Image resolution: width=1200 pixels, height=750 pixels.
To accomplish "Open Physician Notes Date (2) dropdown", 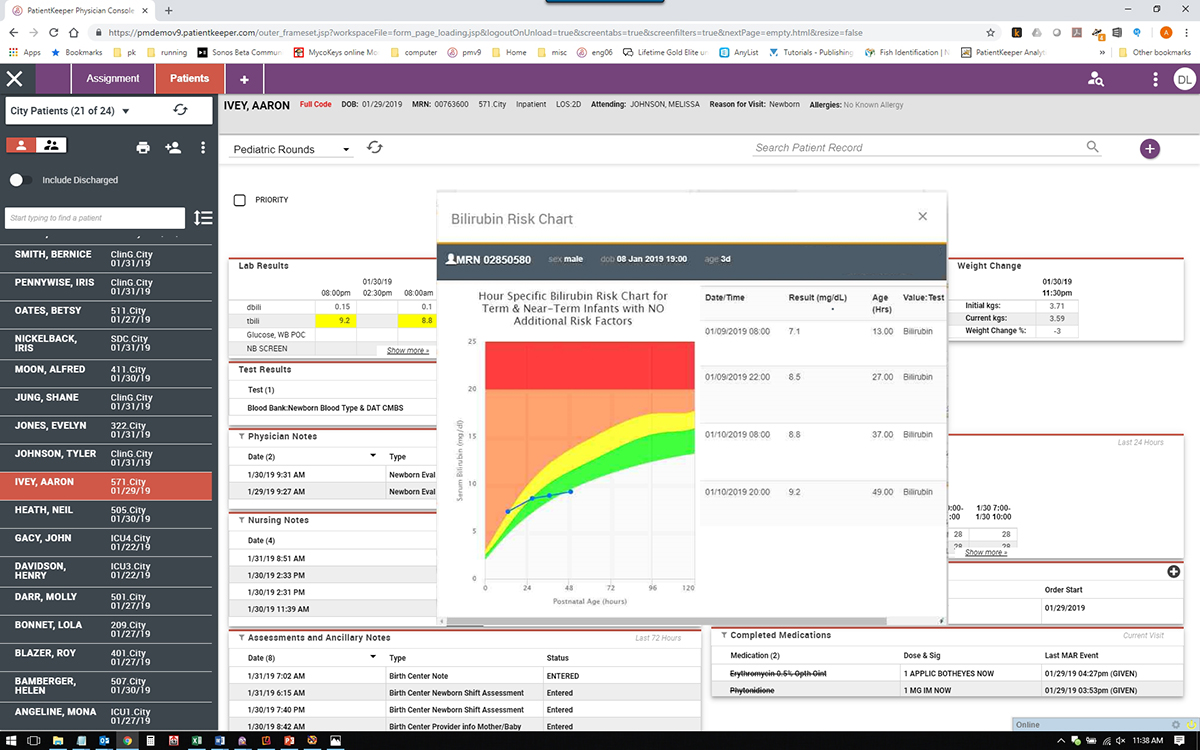I will [x=374, y=457].
